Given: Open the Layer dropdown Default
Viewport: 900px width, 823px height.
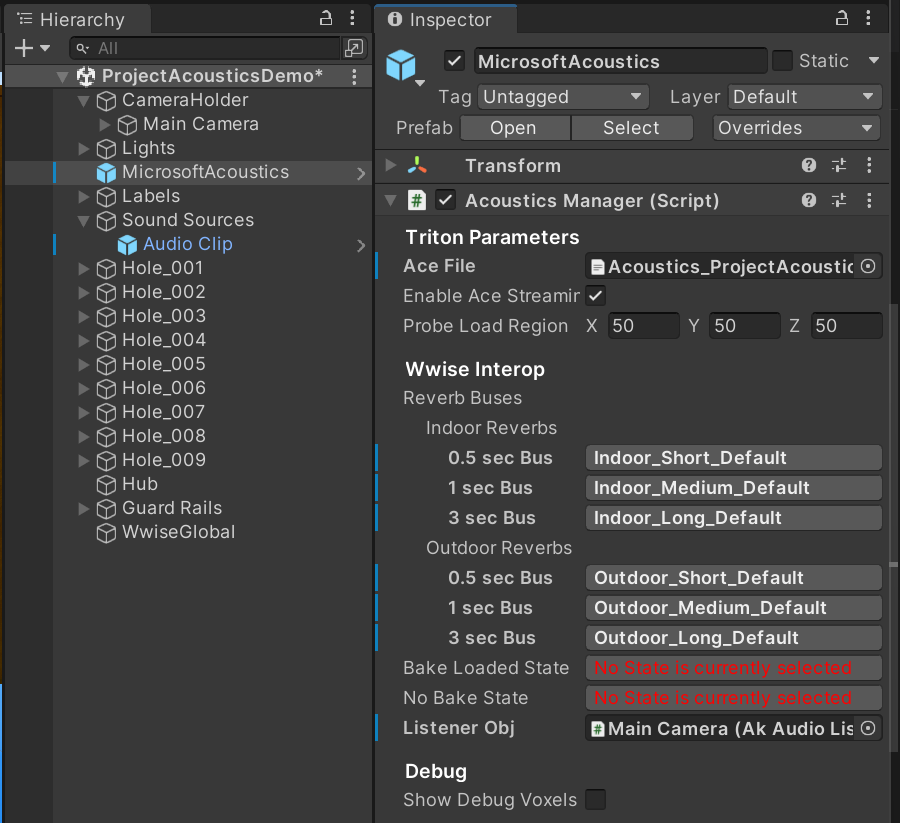Looking at the screenshot, I should pos(805,96).
